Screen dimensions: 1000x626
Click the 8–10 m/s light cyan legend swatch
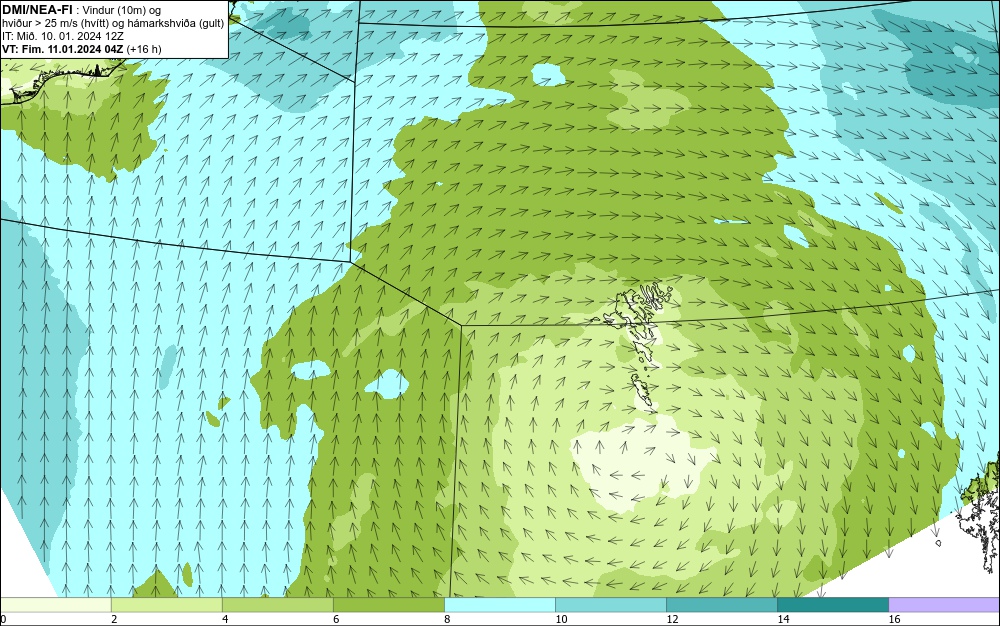pos(499,605)
